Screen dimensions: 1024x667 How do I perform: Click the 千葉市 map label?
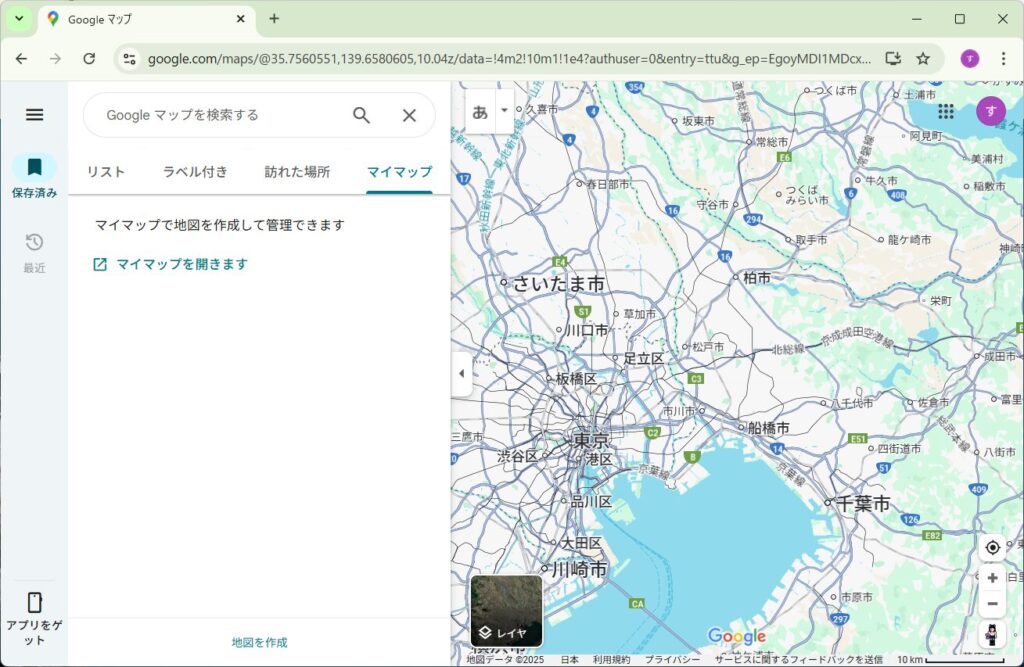click(863, 504)
